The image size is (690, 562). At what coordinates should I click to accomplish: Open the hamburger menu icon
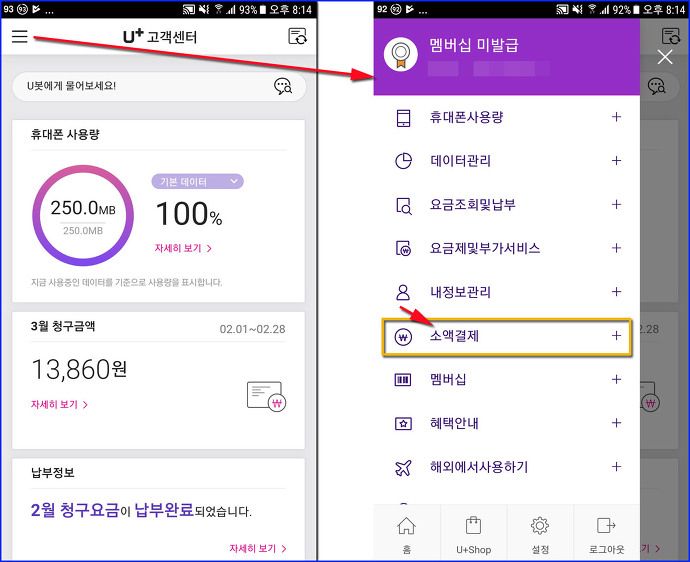tap(19, 36)
